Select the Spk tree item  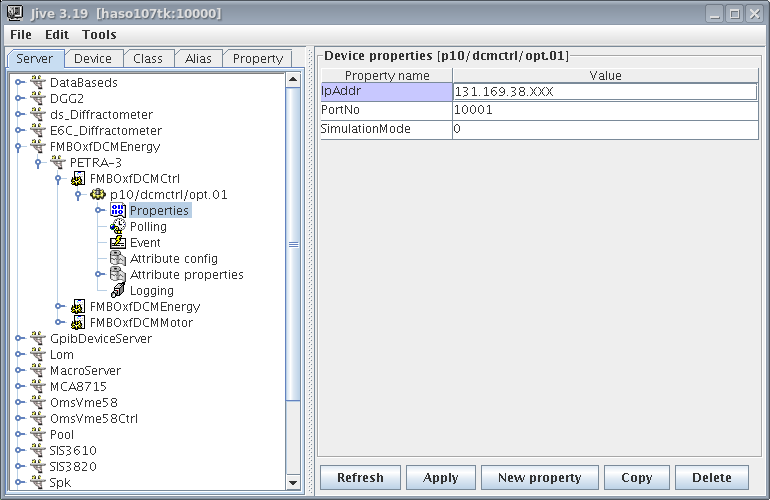click(x=60, y=482)
